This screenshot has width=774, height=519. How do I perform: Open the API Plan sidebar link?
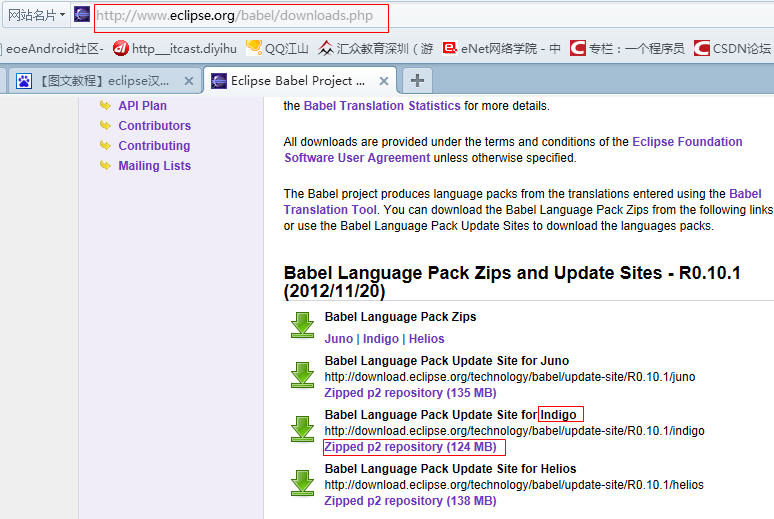pos(143,106)
